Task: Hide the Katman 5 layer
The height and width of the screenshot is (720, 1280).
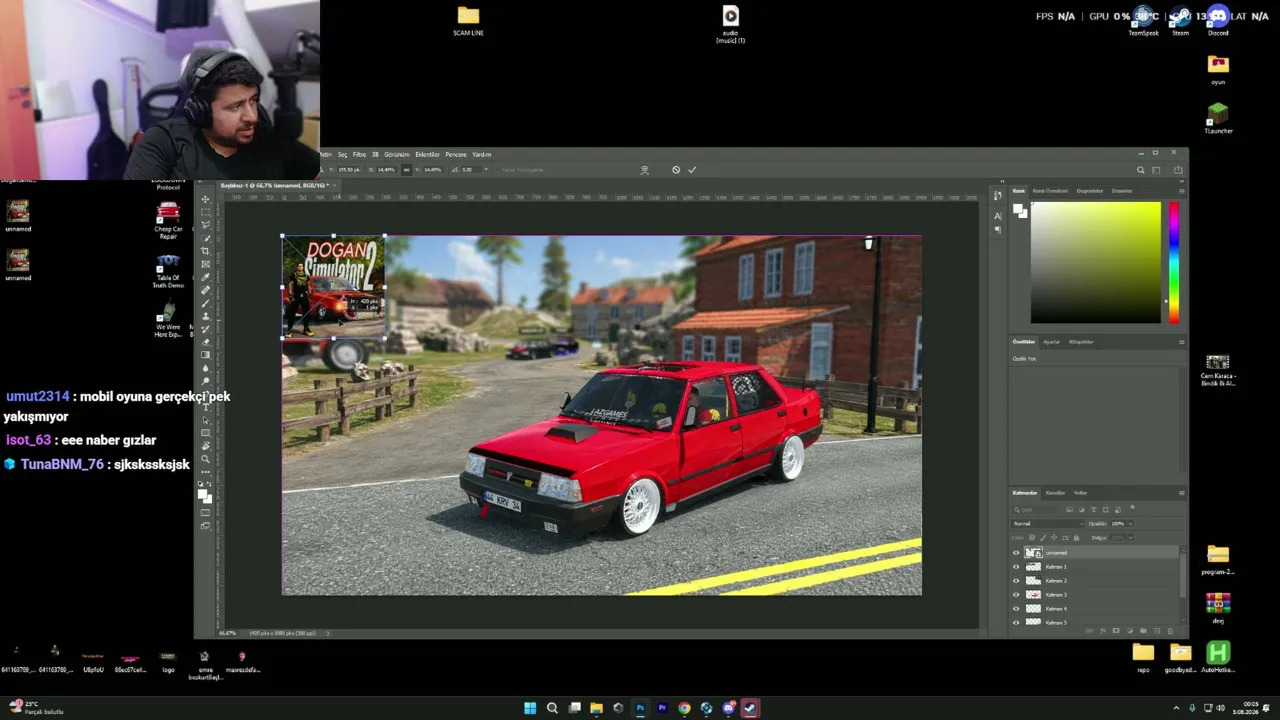Action: coord(1016,623)
